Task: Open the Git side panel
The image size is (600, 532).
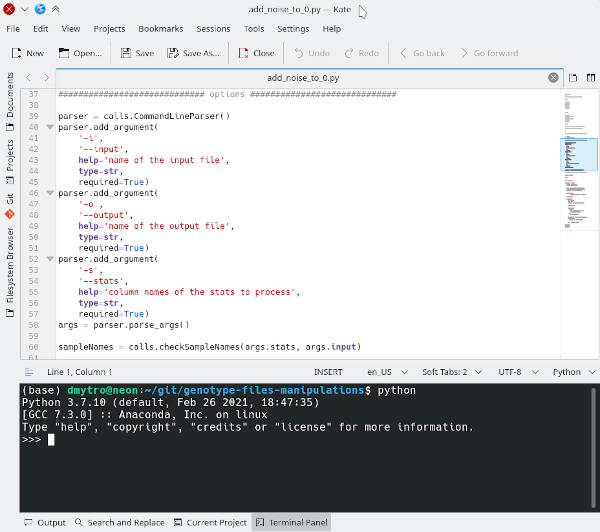Action: coord(10,206)
